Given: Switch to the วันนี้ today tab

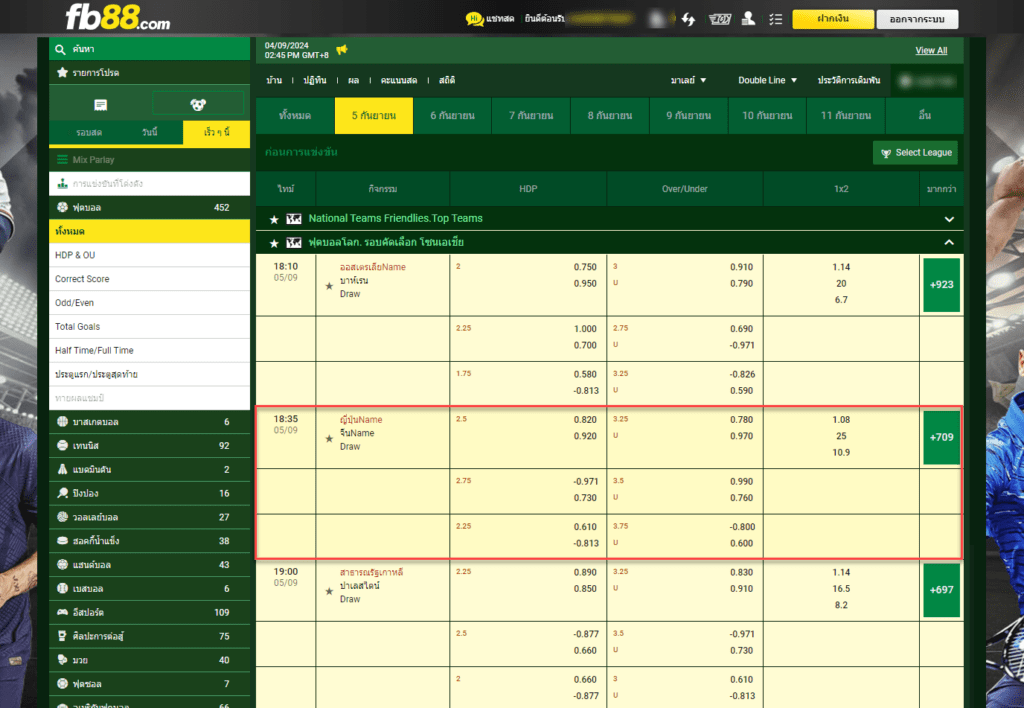Looking at the screenshot, I should pos(150,133).
